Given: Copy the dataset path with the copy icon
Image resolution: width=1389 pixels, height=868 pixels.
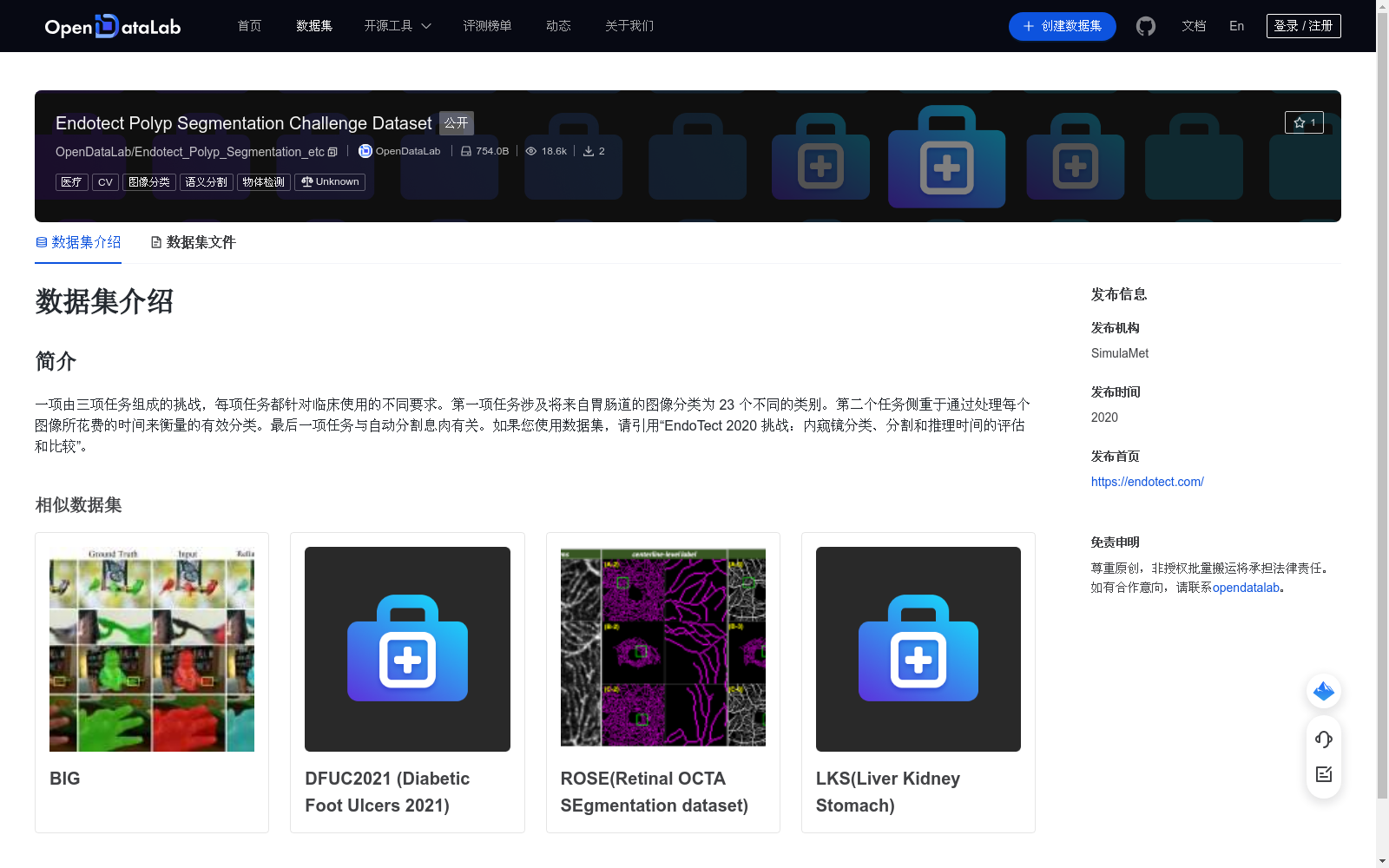Looking at the screenshot, I should coord(332,152).
